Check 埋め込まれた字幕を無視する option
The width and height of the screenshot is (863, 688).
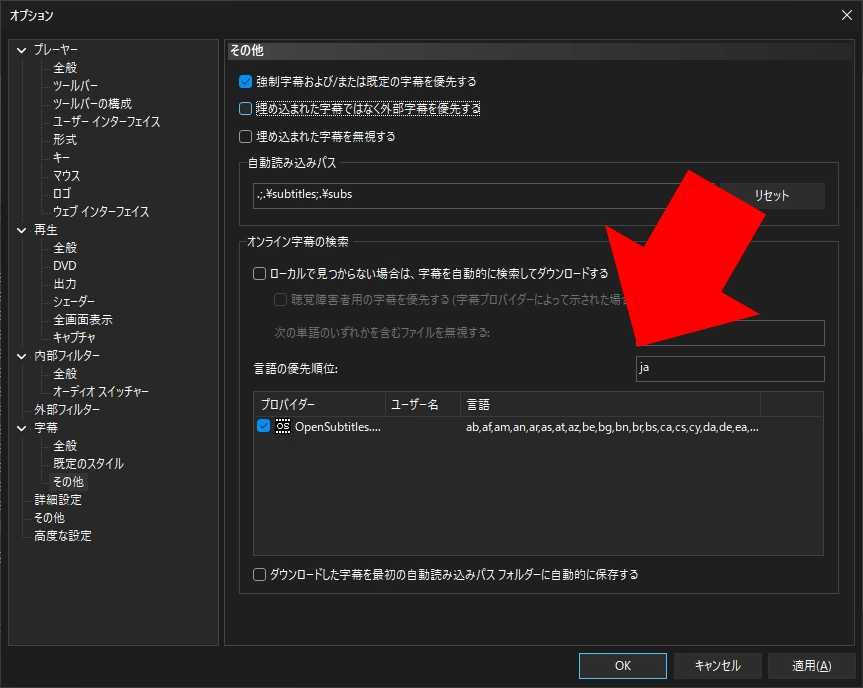pyautogui.click(x=245, y=136)
